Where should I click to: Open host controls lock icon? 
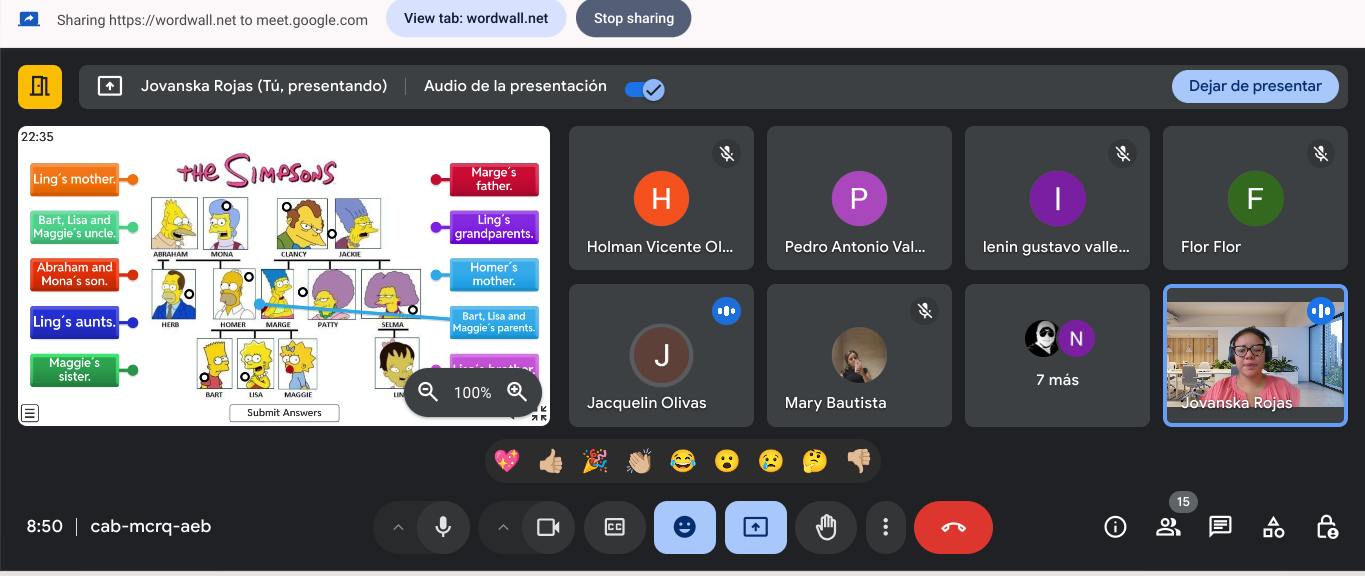coord(1326,527)
